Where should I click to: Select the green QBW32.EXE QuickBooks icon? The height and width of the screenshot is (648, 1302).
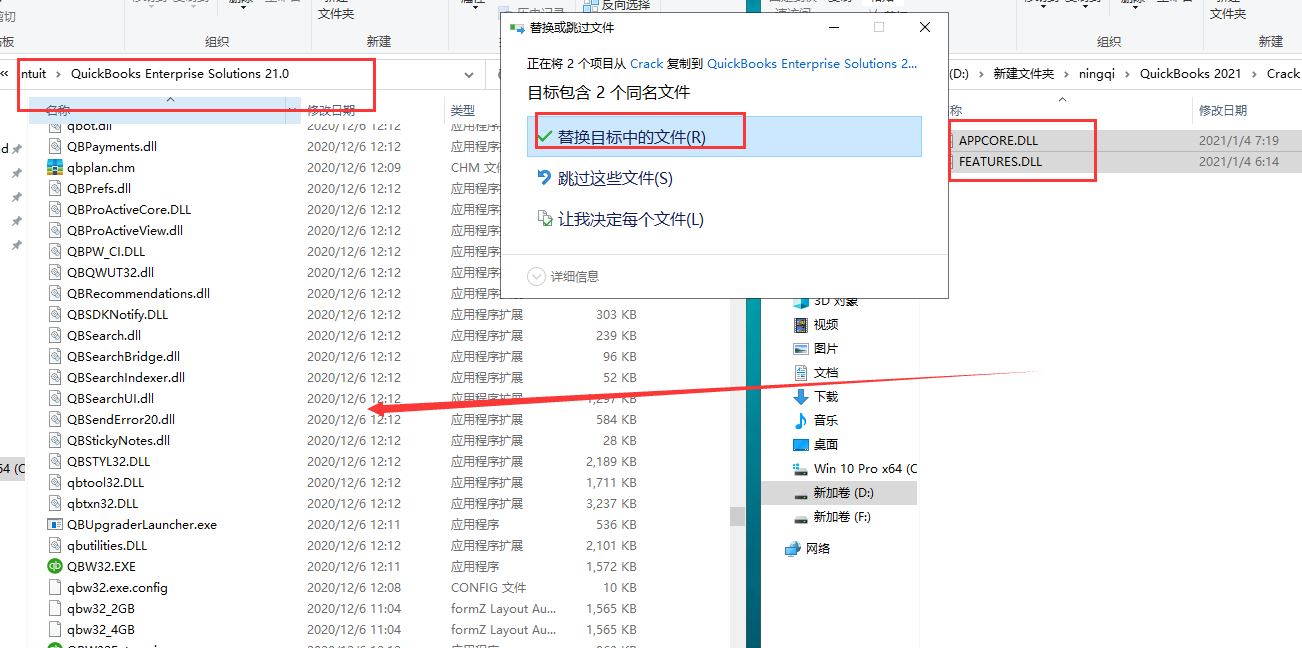[55, 566]
